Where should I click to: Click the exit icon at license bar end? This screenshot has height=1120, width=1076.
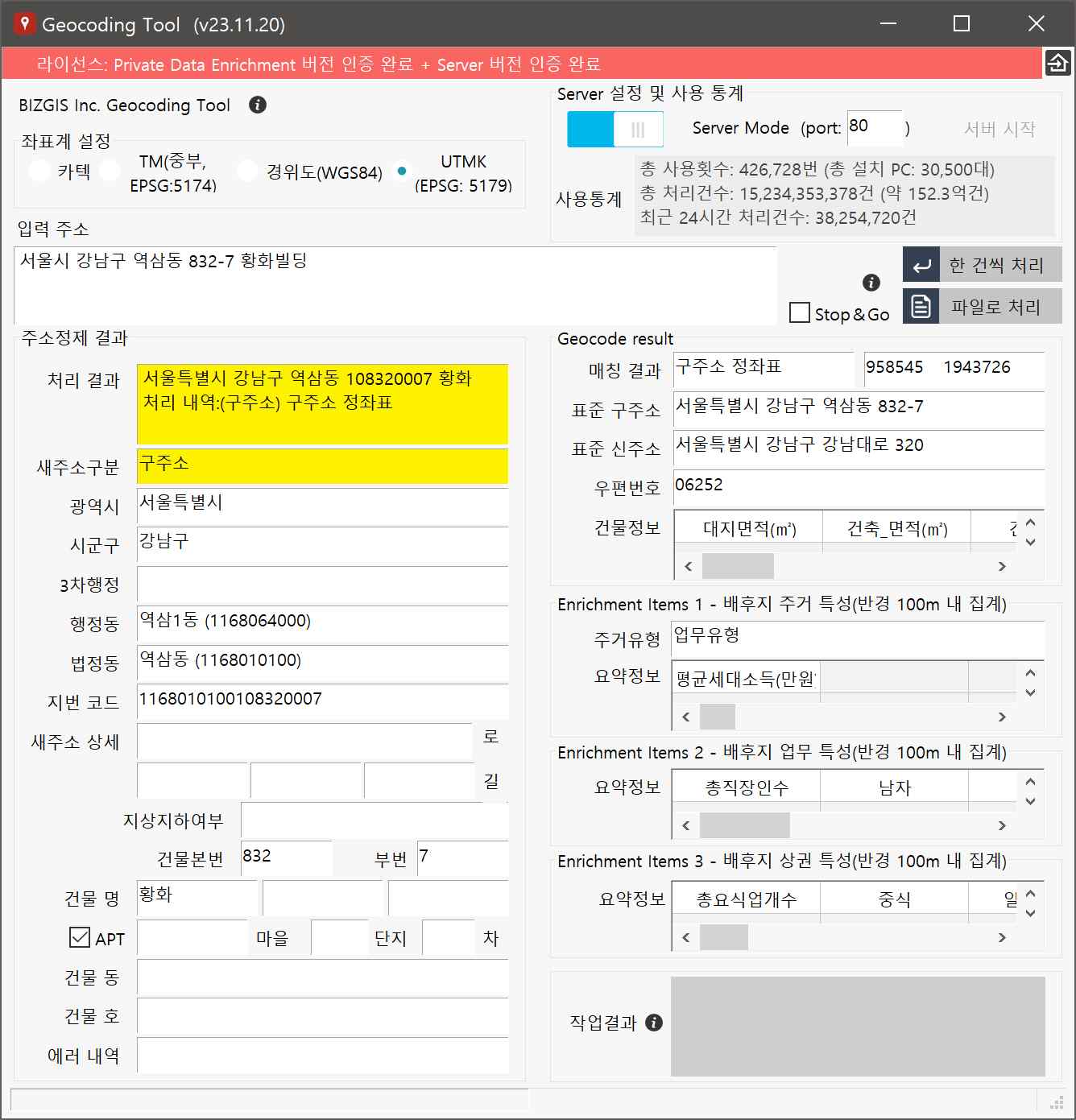tap(1057, 63)
